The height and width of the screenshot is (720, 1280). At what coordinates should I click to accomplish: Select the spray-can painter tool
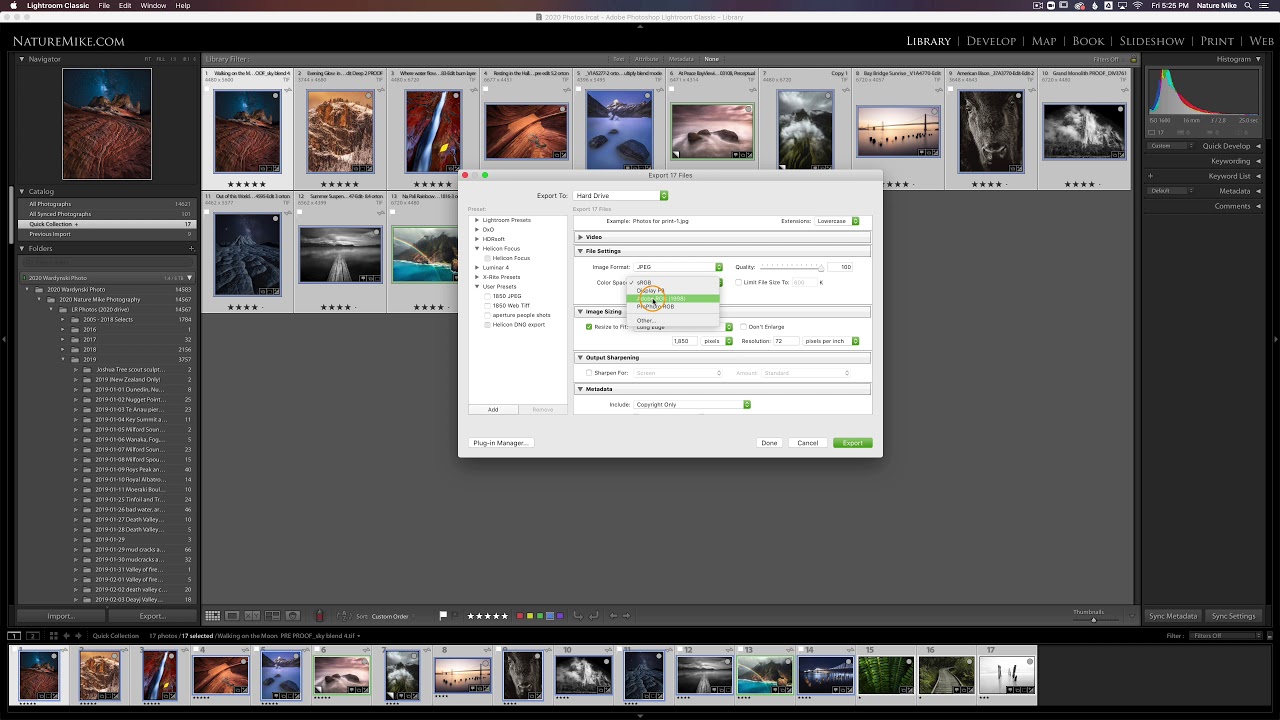320,616
